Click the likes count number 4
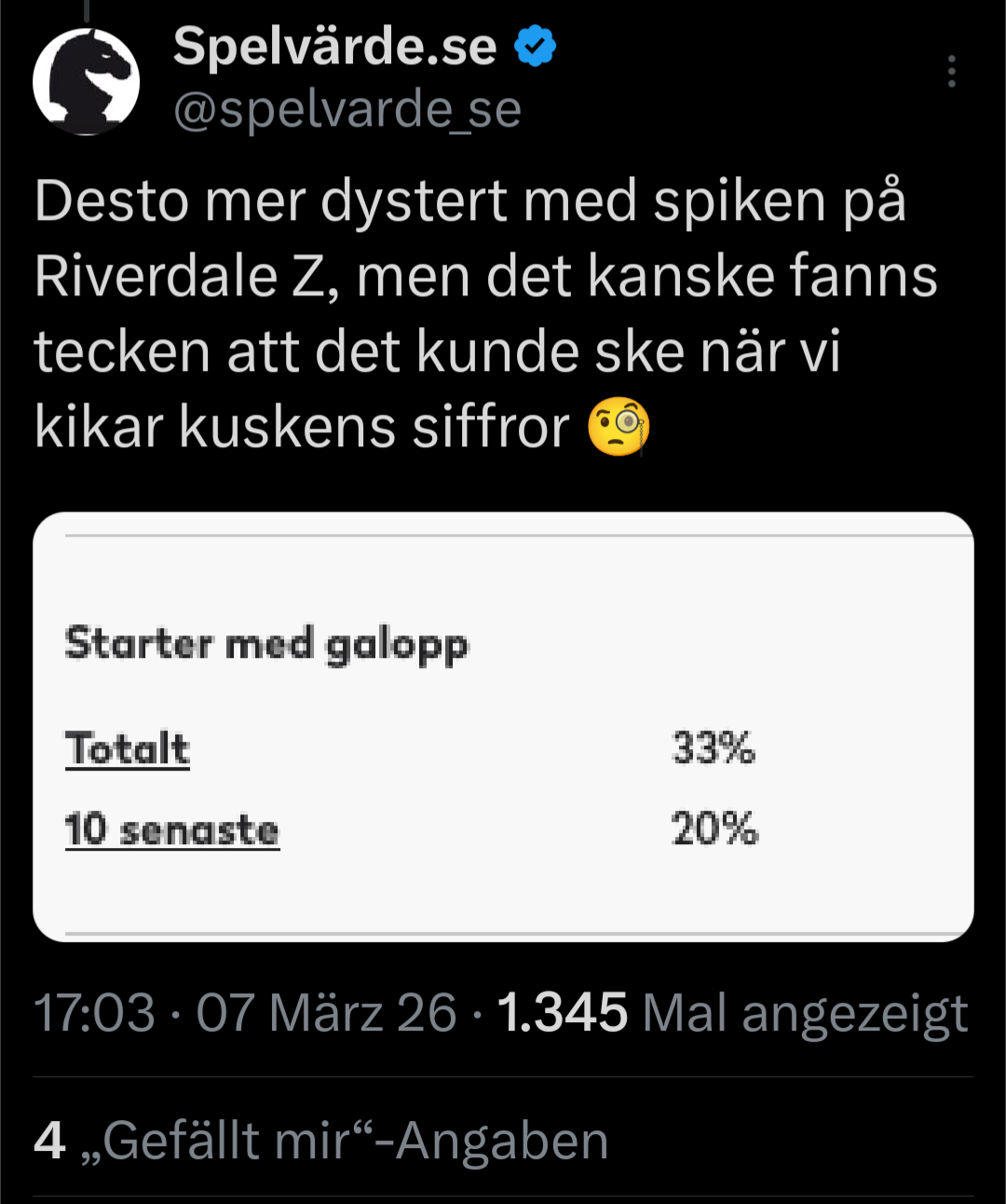The width and height of the screenshot is (1006, 1204). tap(49, 1141)
